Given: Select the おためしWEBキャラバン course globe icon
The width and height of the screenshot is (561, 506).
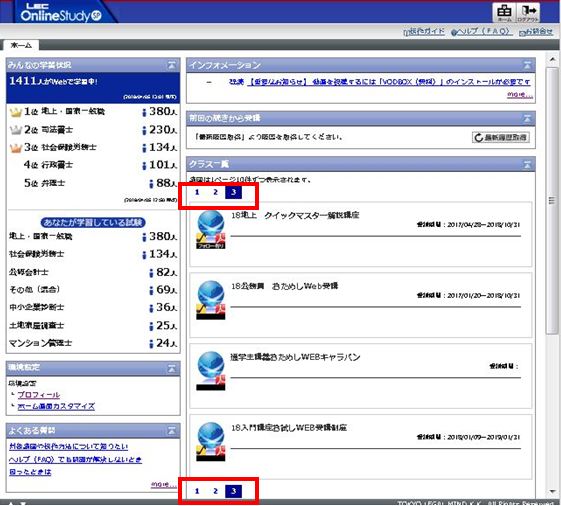Looking at the screenshot, I should pyautogui.click(x=211, y=371).
